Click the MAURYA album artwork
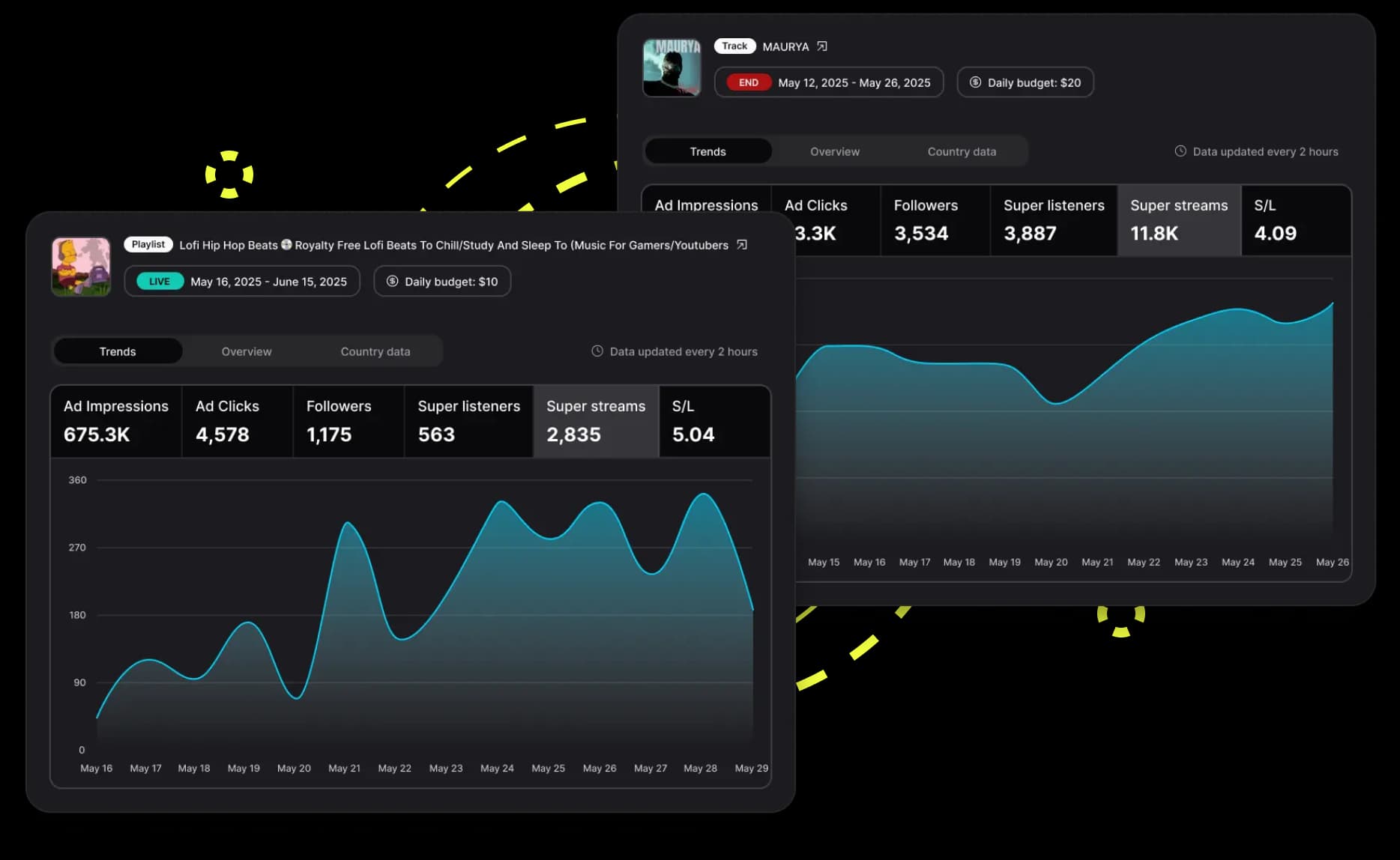 click(x=672, y=67)
